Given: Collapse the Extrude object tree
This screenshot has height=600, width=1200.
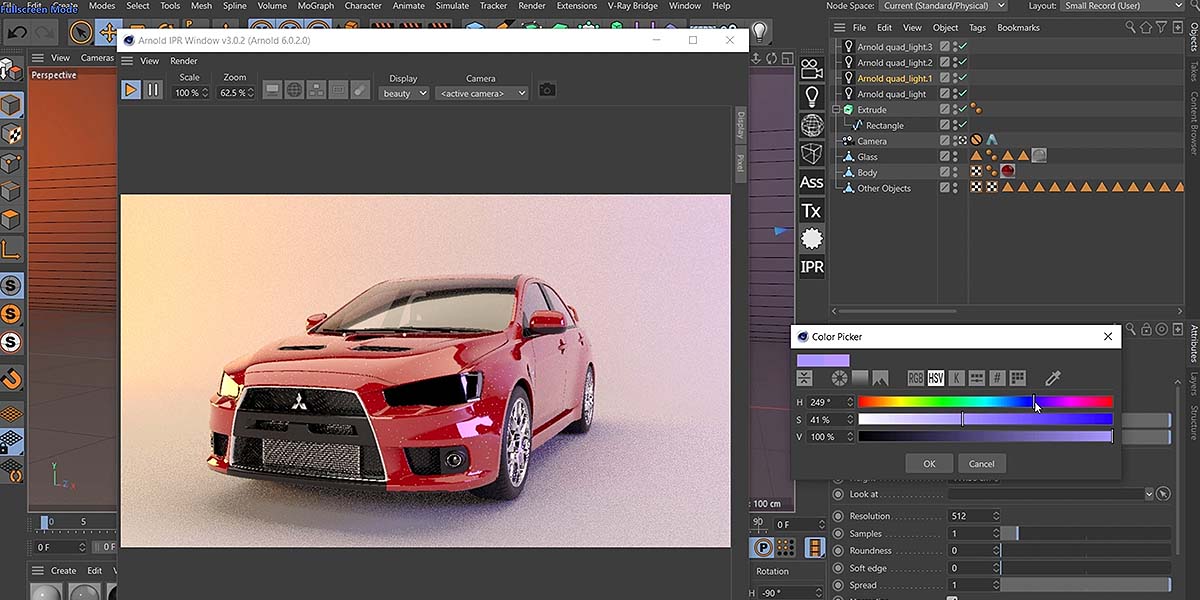Looking at the screenshot, I should 837,109.
